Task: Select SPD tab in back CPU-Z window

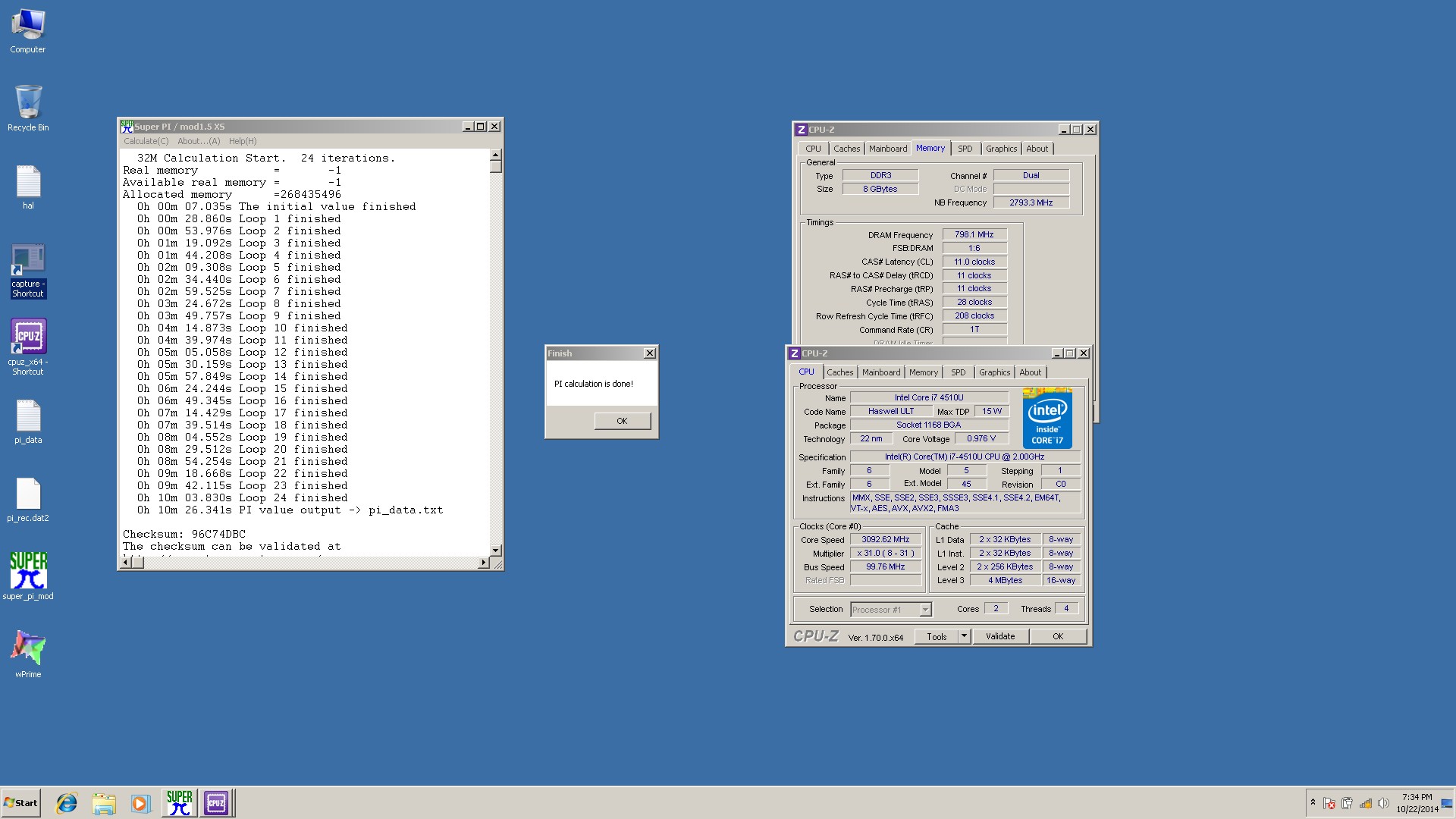Action: click(965, 149)
